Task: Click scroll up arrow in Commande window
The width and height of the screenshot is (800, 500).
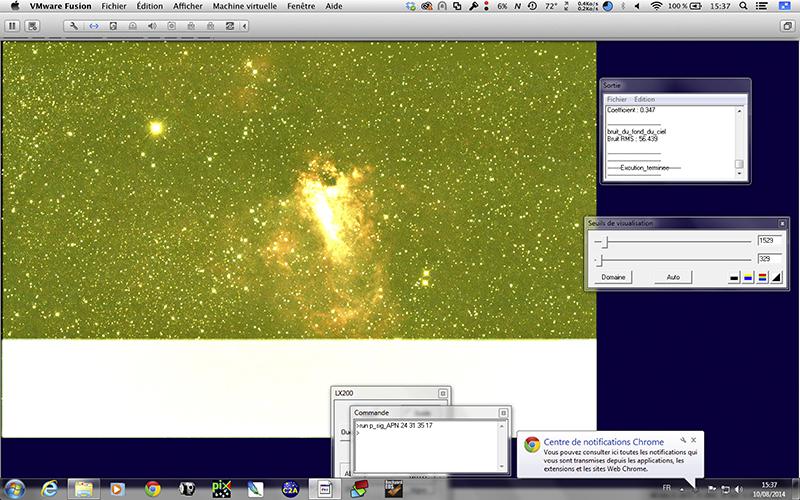Action: 502,426
